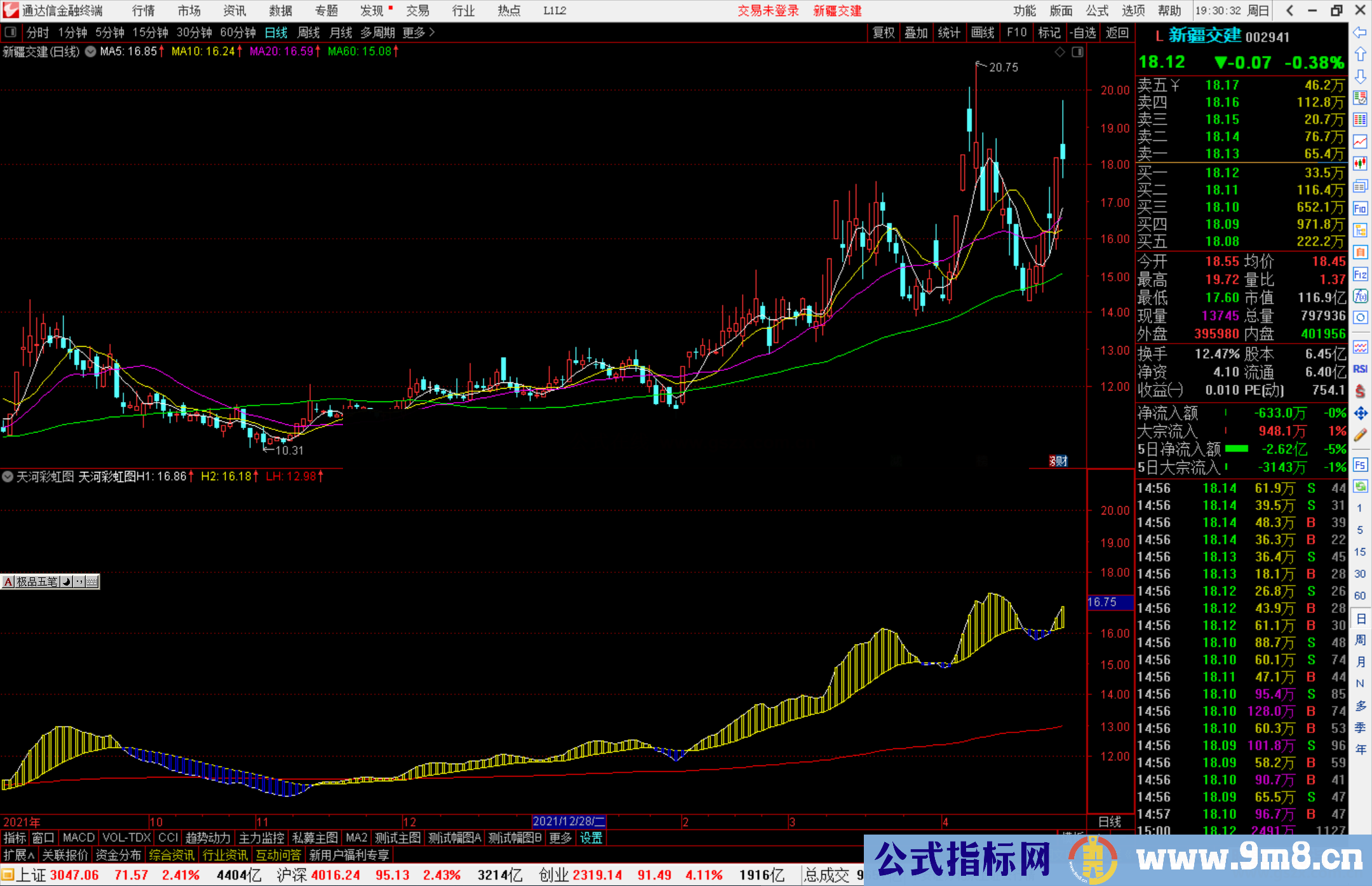Click the F5 refresh icon in right sidebar
The image size is (1372, 886).
(1360, 465)
